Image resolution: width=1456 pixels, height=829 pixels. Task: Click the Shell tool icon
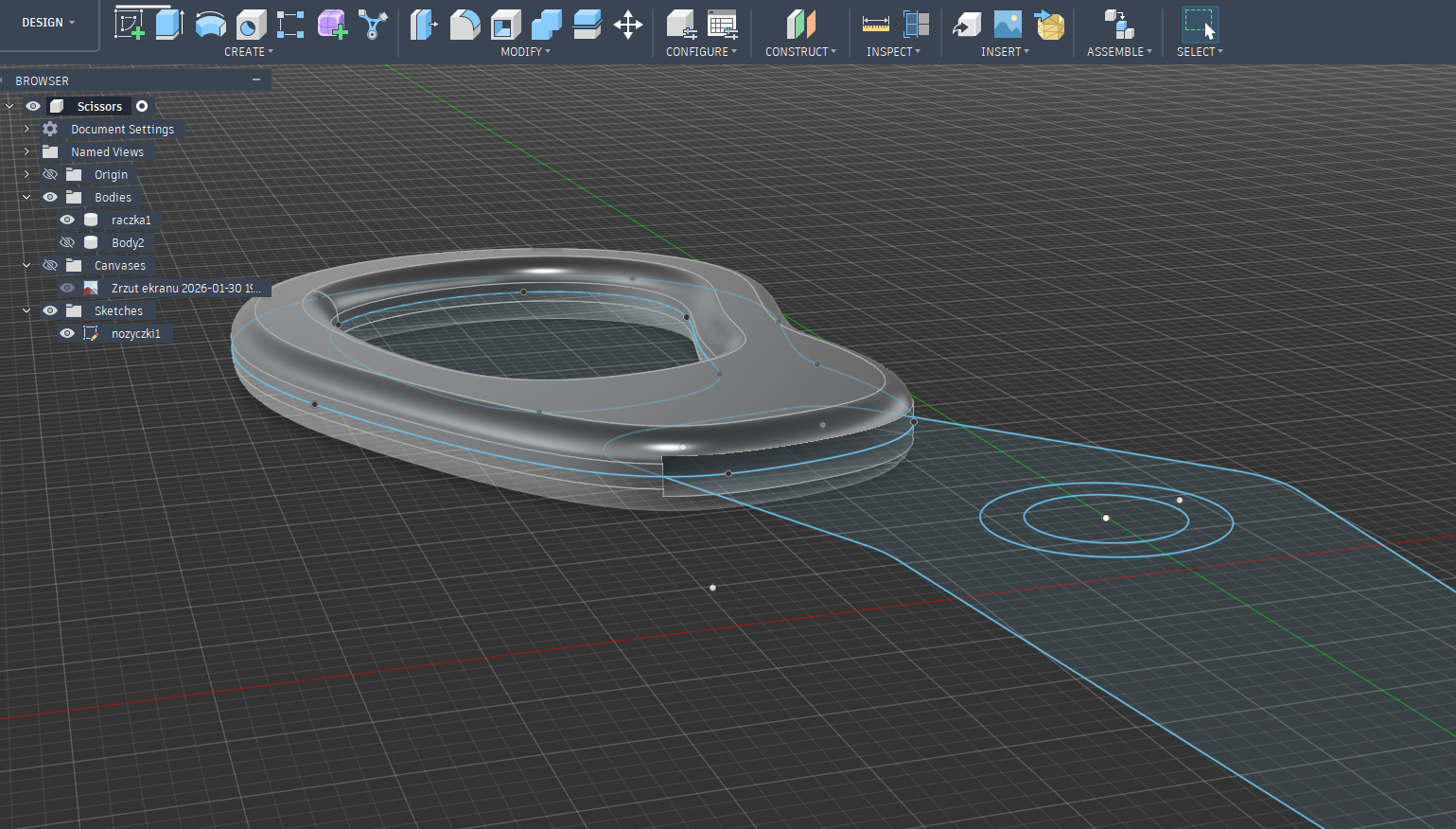click(x=505, y=25)
